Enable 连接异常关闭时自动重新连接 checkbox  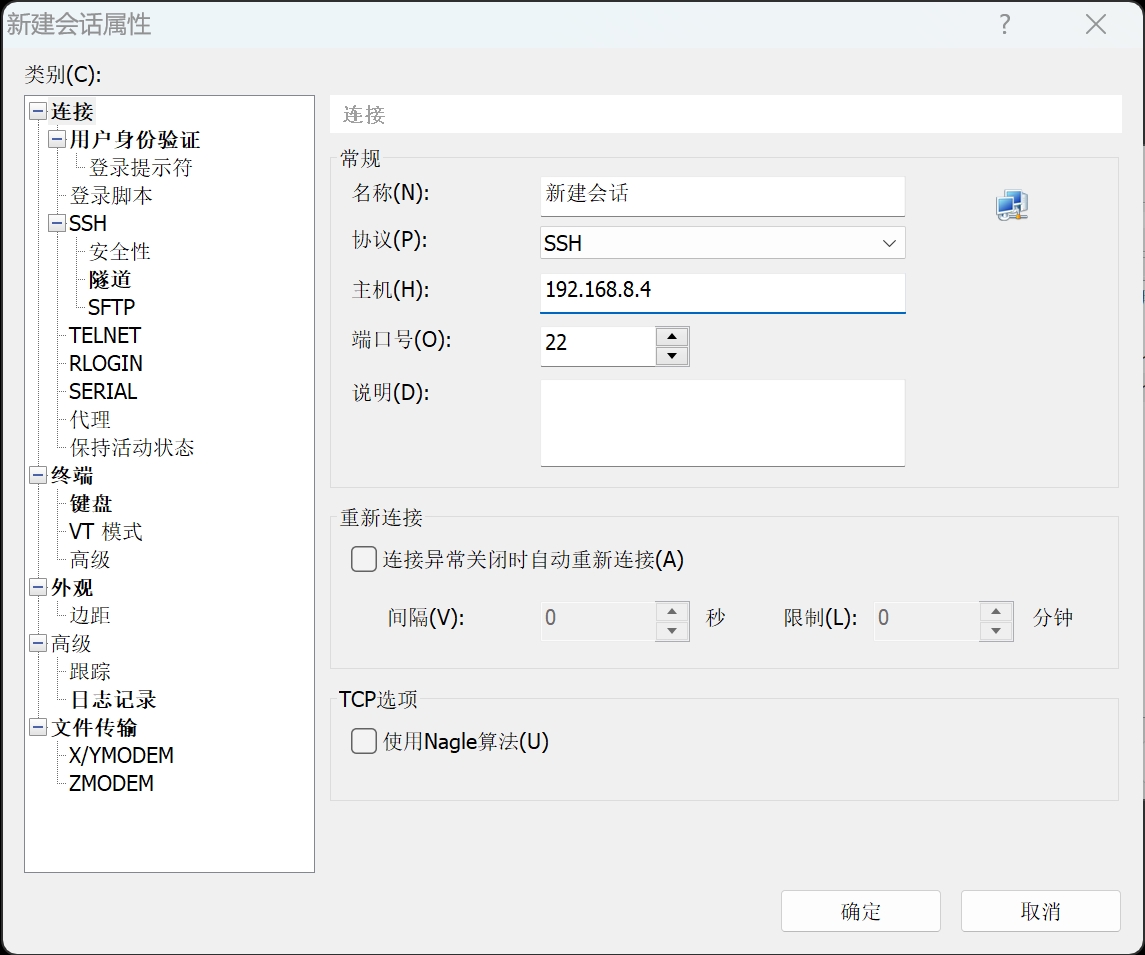pyautogui.click(x=364, y=559)
